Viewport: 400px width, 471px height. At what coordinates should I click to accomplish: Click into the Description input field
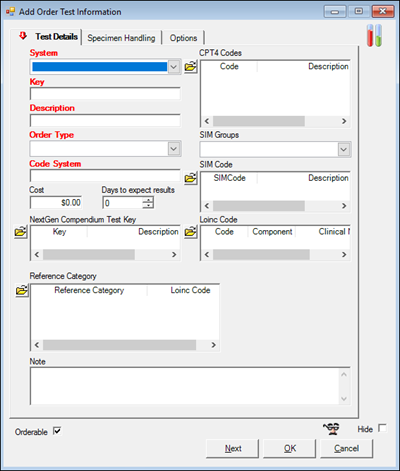coord(105,120)
